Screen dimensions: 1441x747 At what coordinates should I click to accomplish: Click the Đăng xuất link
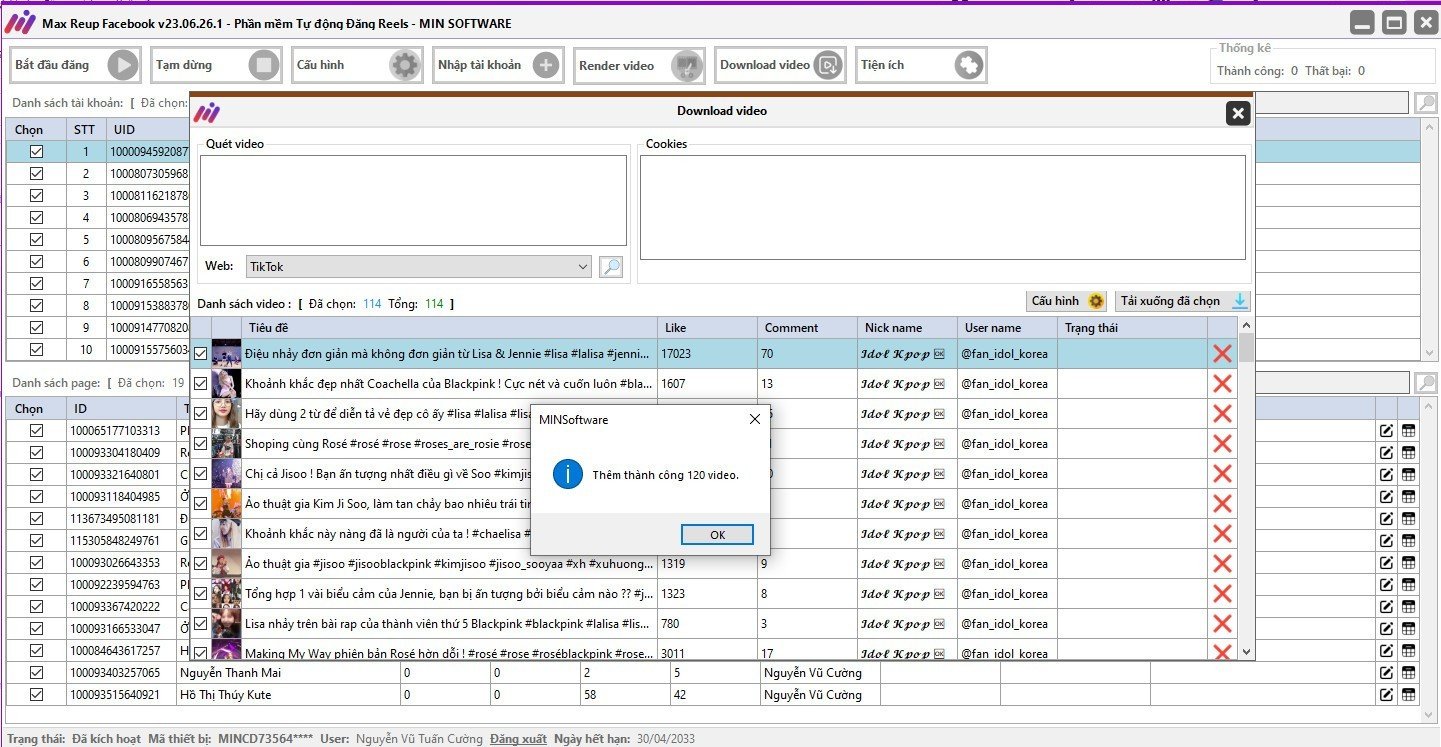coord(518,739)
